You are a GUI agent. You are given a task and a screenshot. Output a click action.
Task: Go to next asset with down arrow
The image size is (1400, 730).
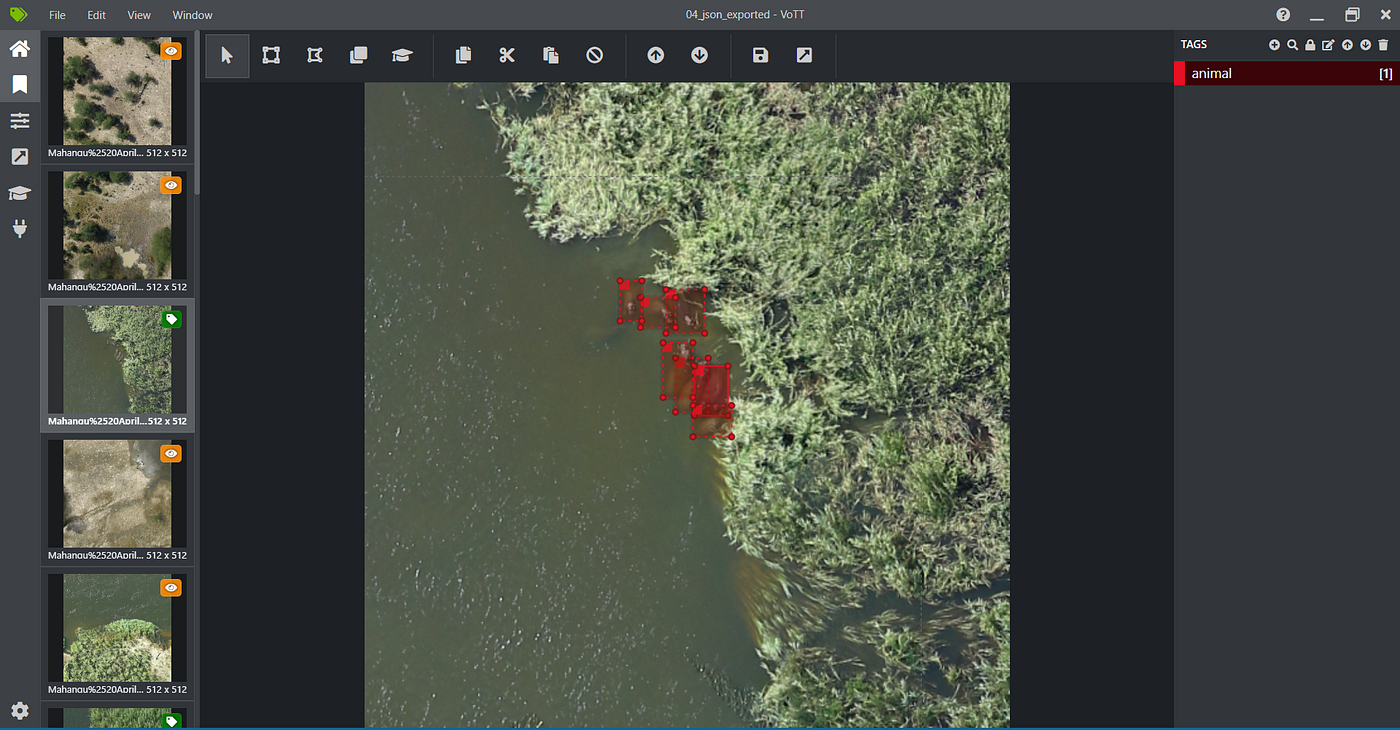click(x=699, y=55)
